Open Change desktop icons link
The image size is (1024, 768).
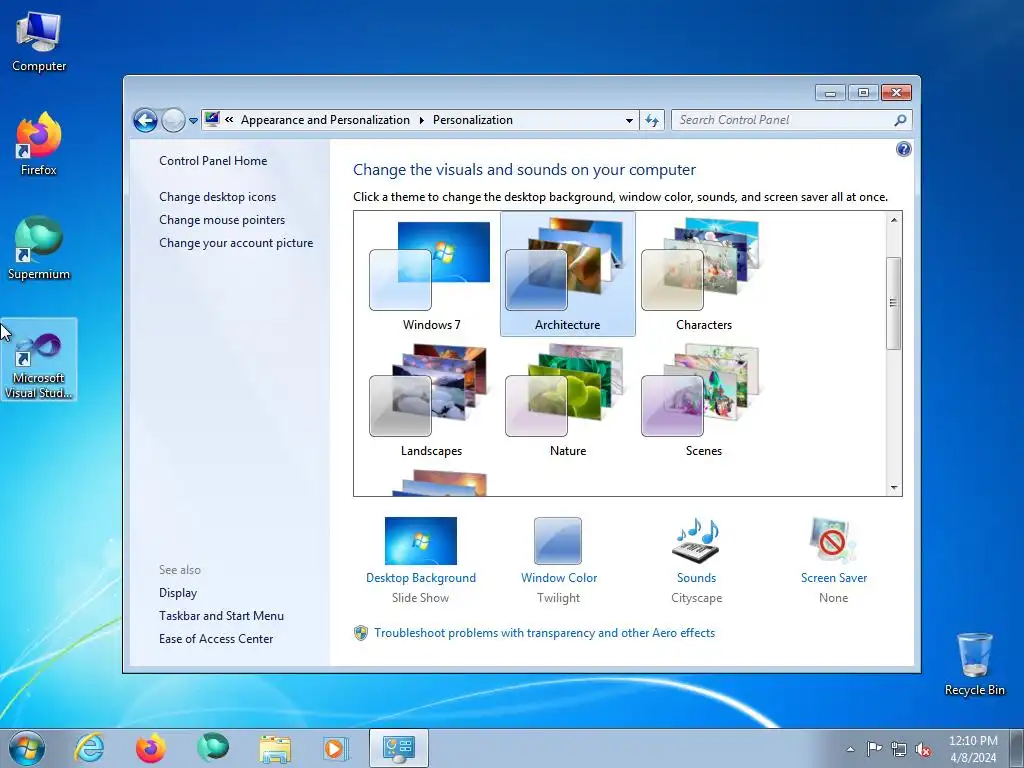pos(217,197)
